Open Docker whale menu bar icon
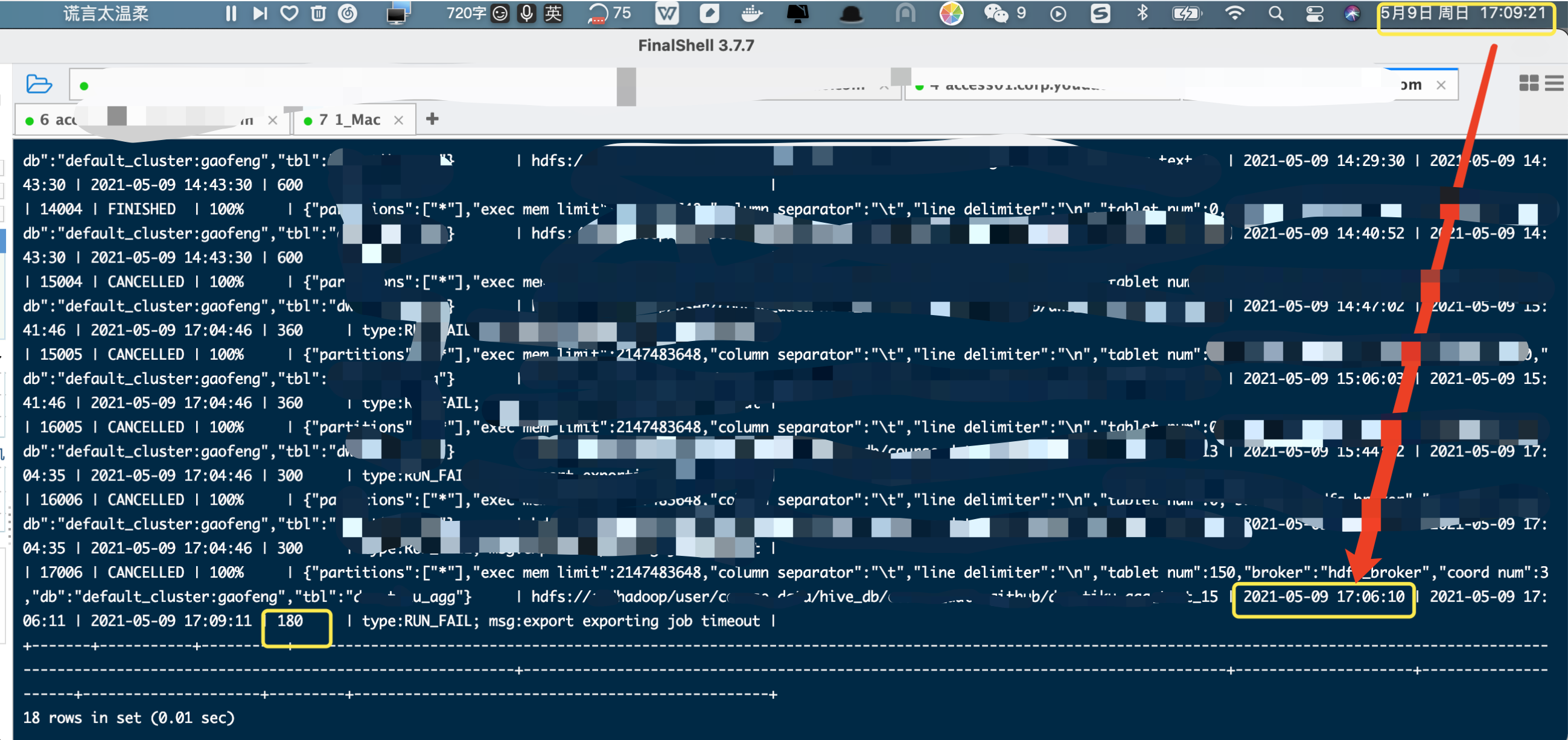The width and height of the screenshot is (1568, 740). 752,13
